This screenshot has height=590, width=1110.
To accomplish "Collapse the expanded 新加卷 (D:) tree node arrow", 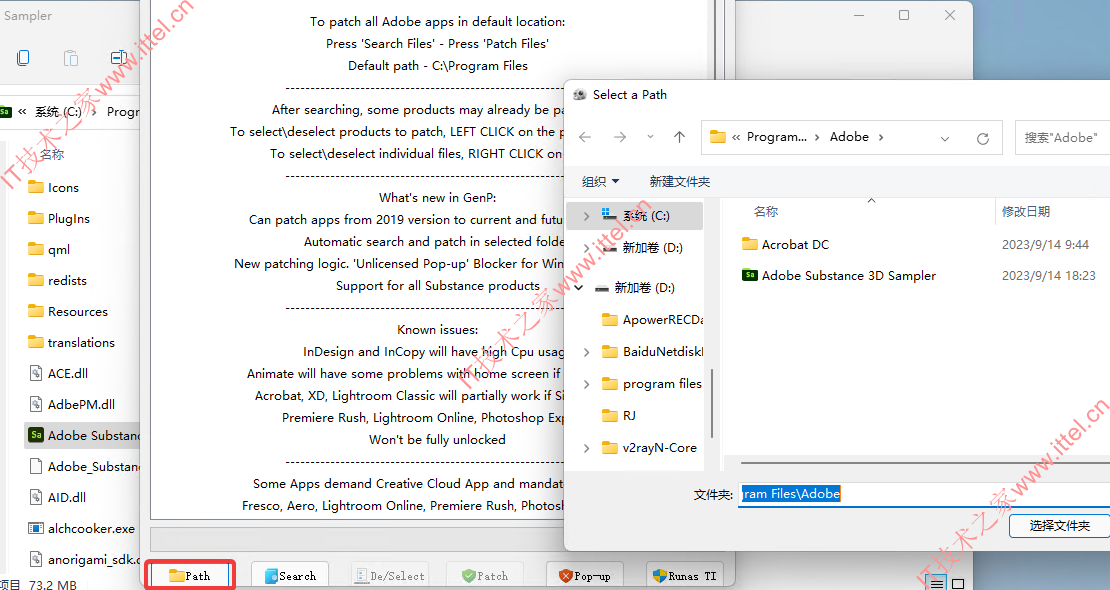I will click(x=579, y=288).
